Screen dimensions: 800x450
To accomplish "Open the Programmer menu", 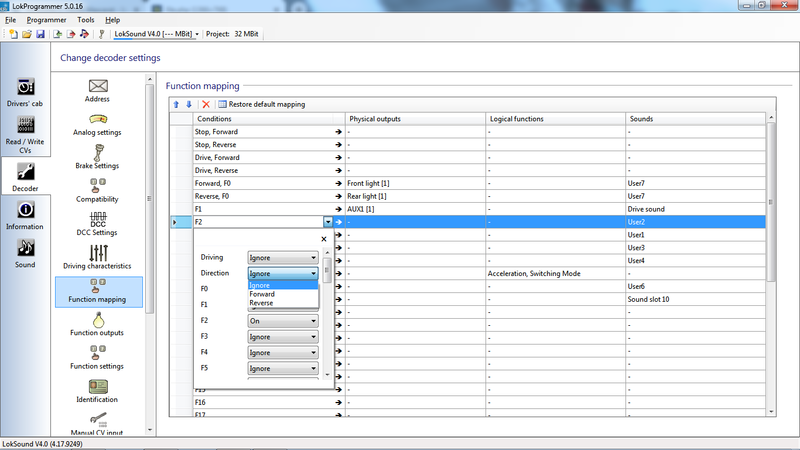I will click(46, 20).
